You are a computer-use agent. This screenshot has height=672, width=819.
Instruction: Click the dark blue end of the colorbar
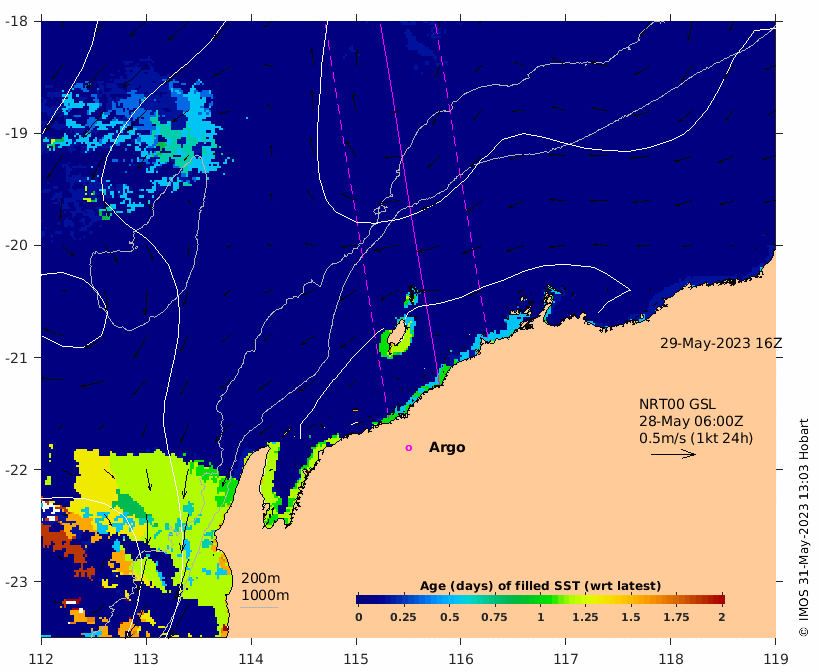(x=363, y=599)
